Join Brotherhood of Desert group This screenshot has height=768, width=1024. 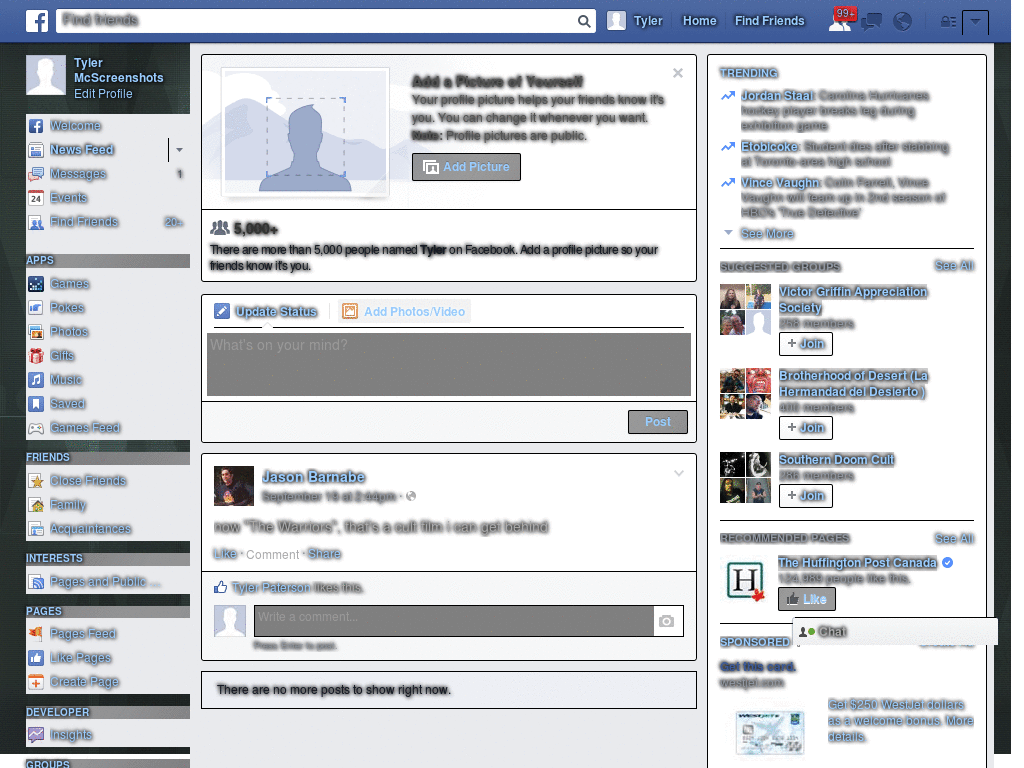click(x=805, y=428)
